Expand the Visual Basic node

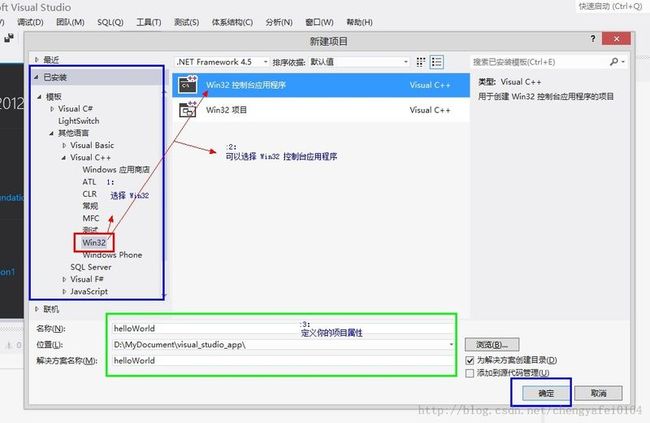(64, 145)
